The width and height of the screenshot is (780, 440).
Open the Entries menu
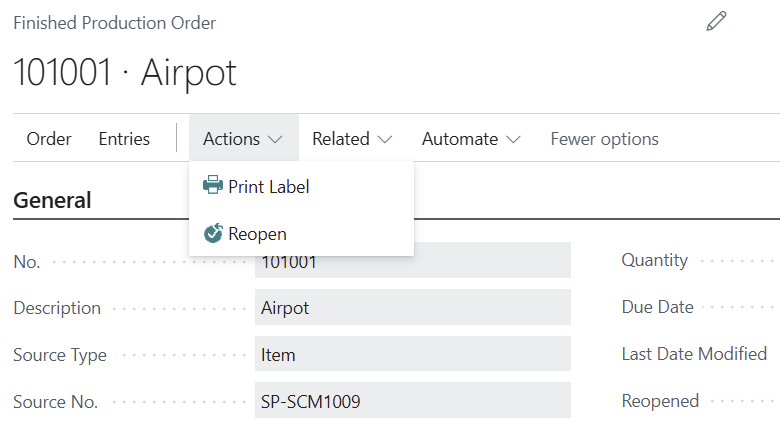(x=124, y=139)
